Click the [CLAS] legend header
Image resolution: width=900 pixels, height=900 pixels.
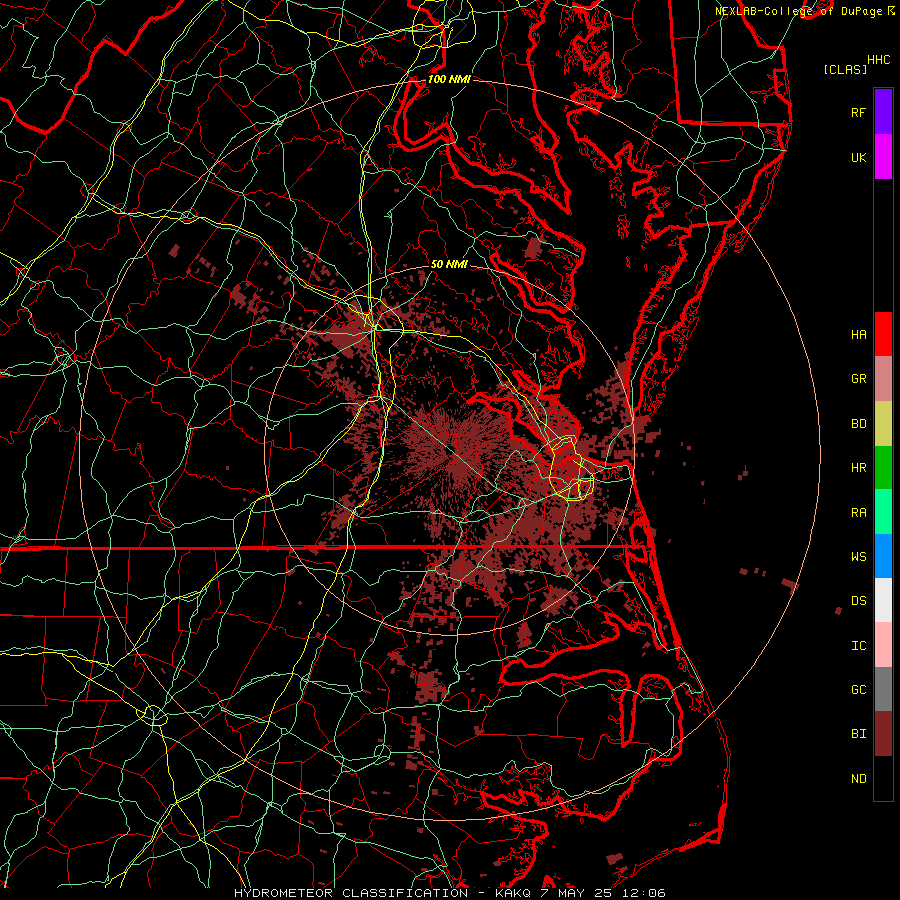[845, 69]
